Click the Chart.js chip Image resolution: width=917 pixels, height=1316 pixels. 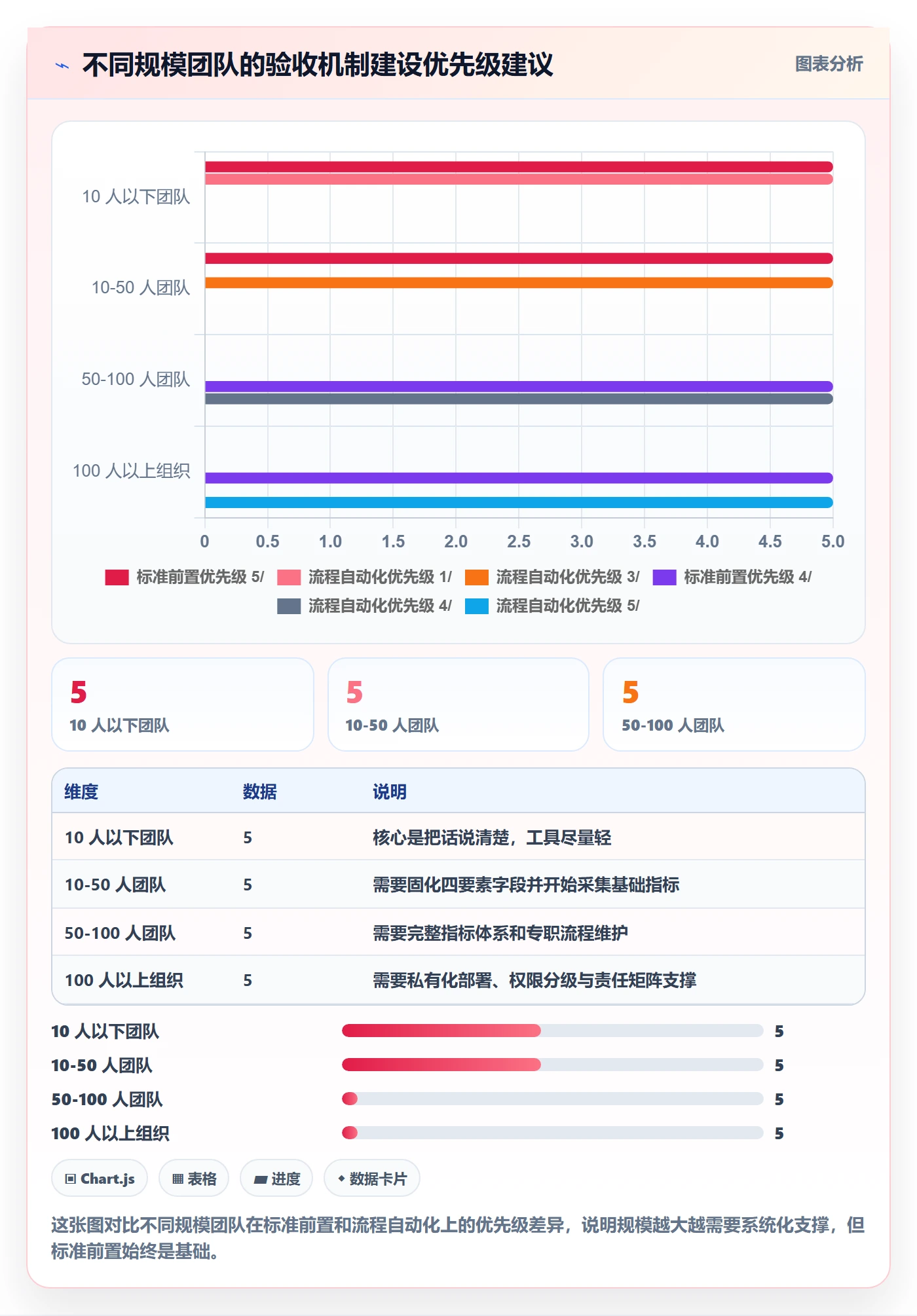point(100,1179)
